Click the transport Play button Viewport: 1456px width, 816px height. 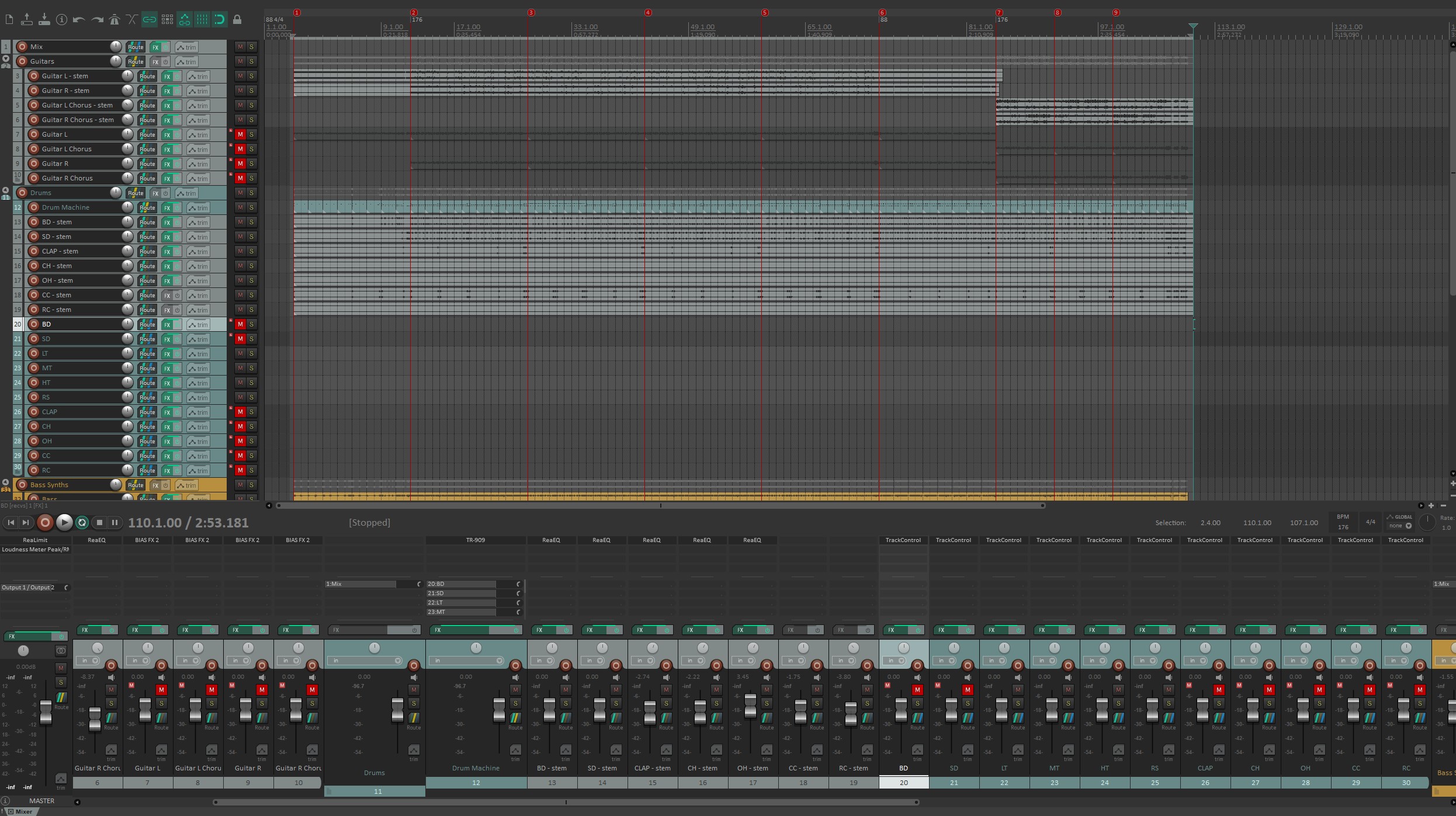[64, 522]
